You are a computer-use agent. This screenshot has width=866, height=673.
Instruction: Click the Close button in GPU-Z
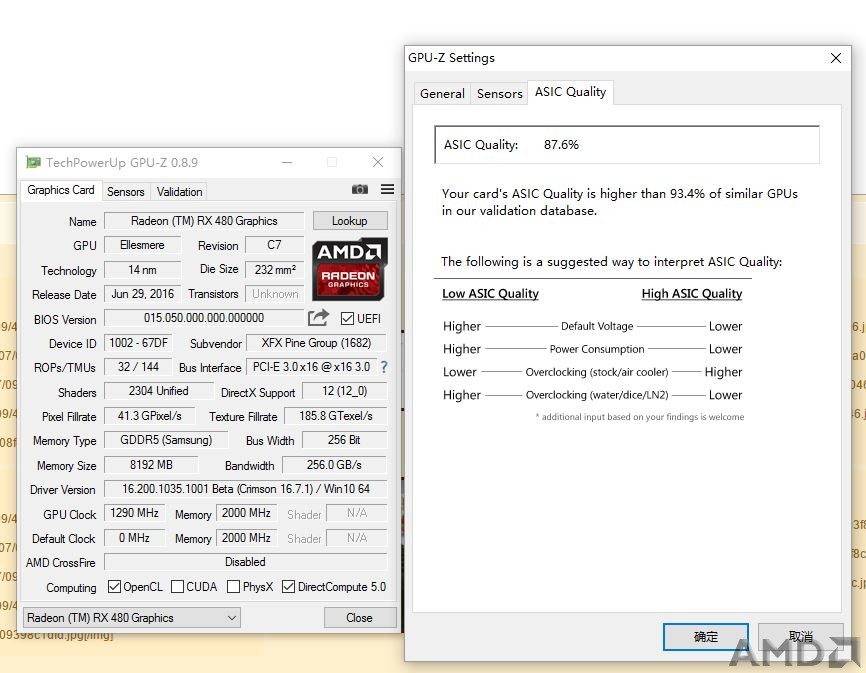point(360,617)
